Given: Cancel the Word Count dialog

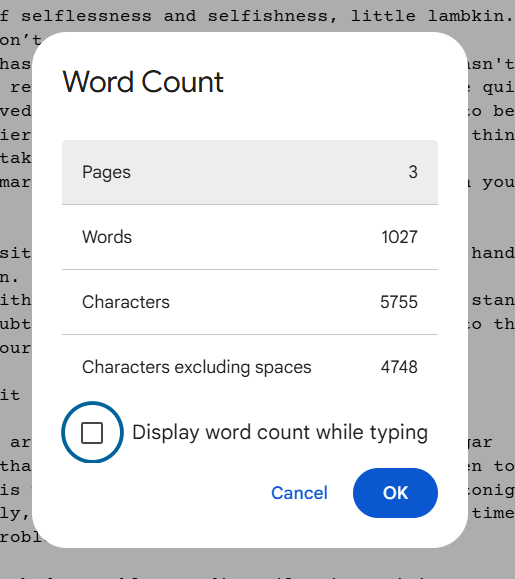Looking at the screenshot, I should coord(299,493).
